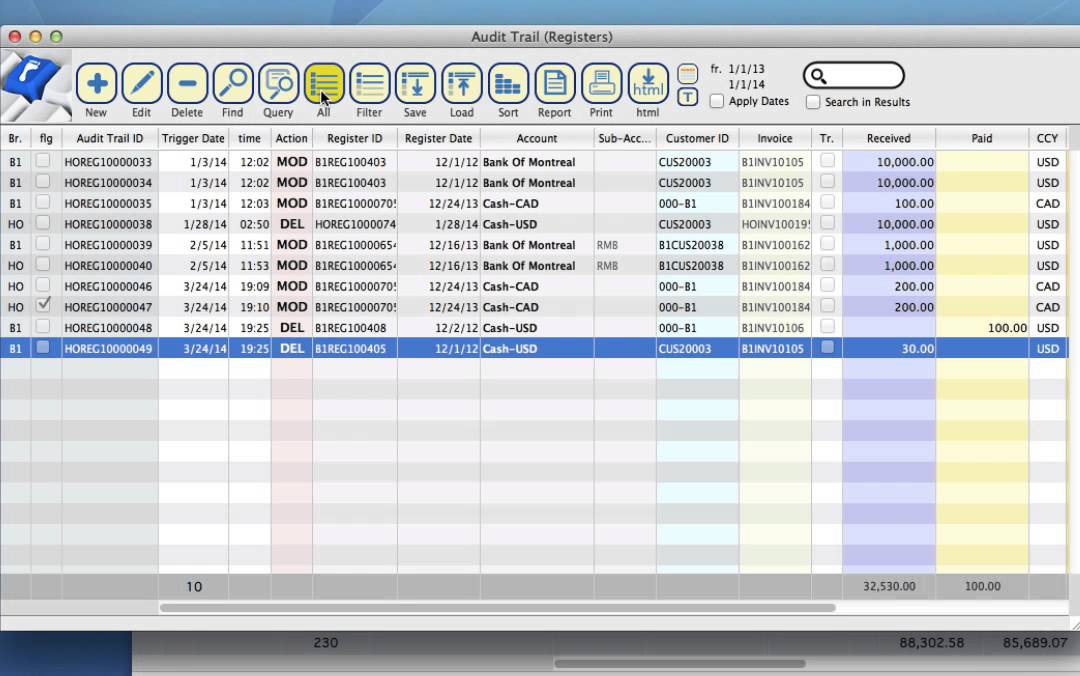This screenshot has width=1080, height=676.
Task: Click Register ID HOREG1000074 cell
Action: click(355, 224)
